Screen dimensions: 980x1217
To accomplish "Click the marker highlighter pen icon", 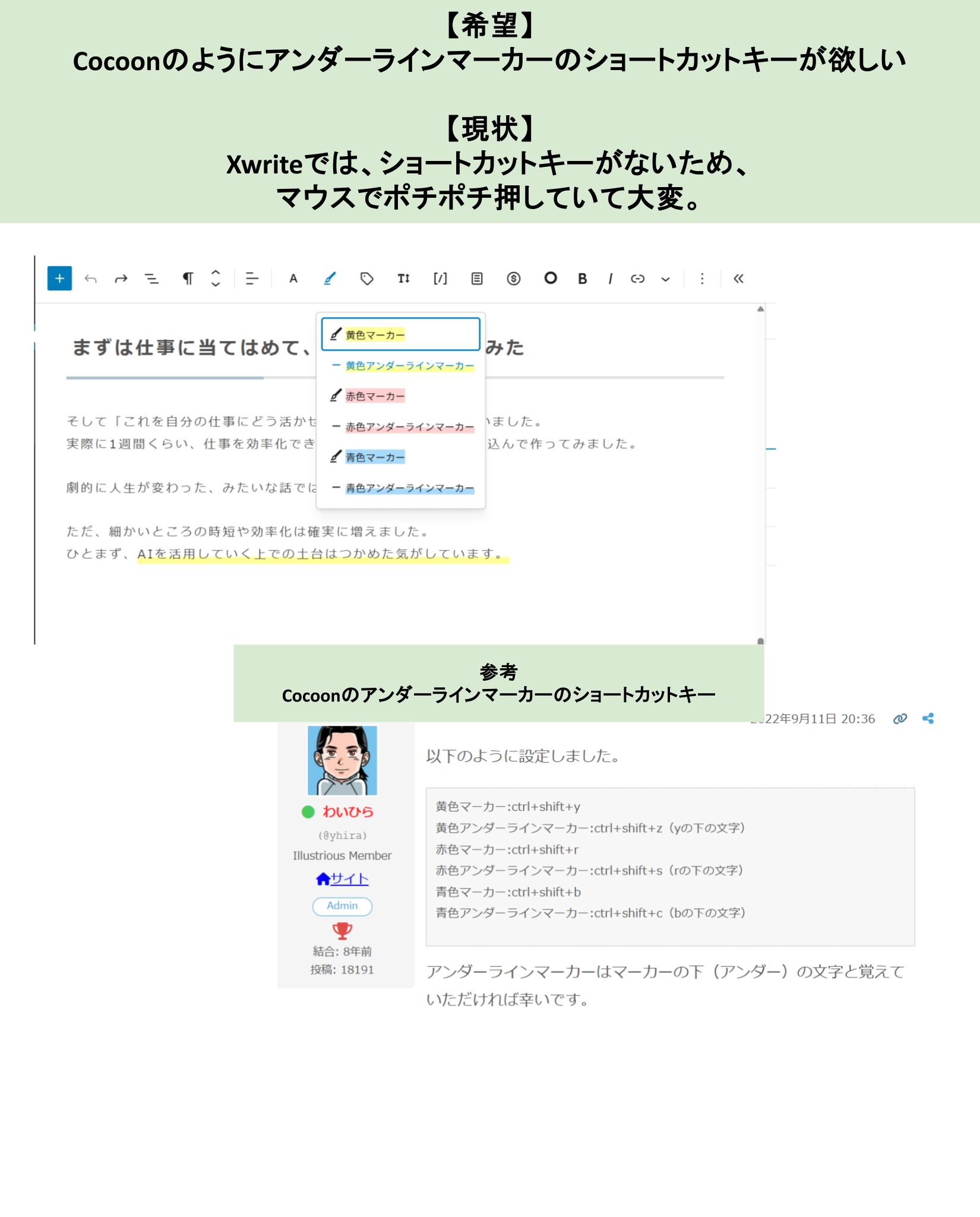I will (330, 279).
